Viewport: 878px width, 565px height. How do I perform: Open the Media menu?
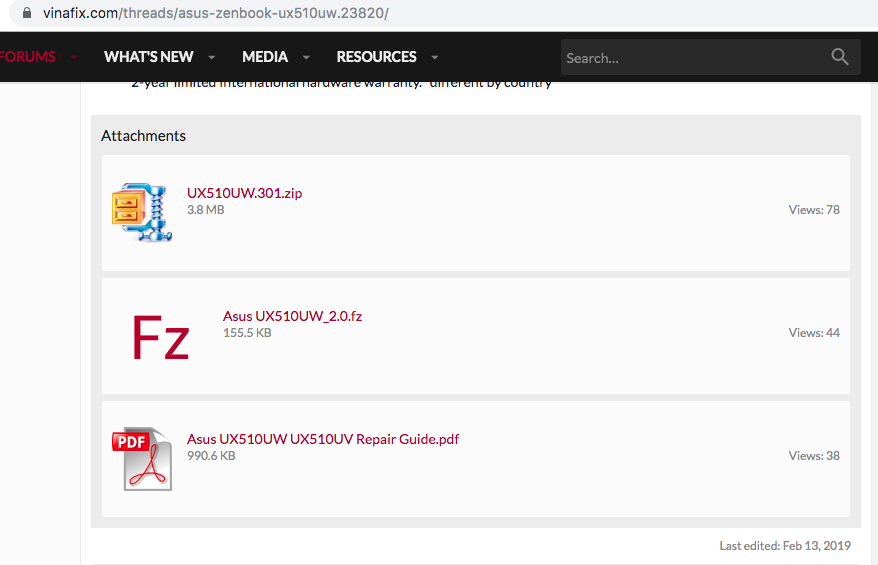265,57
